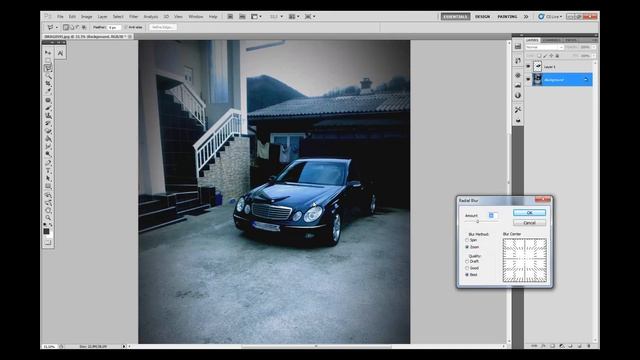Open the Tool Presets dock icon
The image size is (640, 360).
(x=518, y=110)
